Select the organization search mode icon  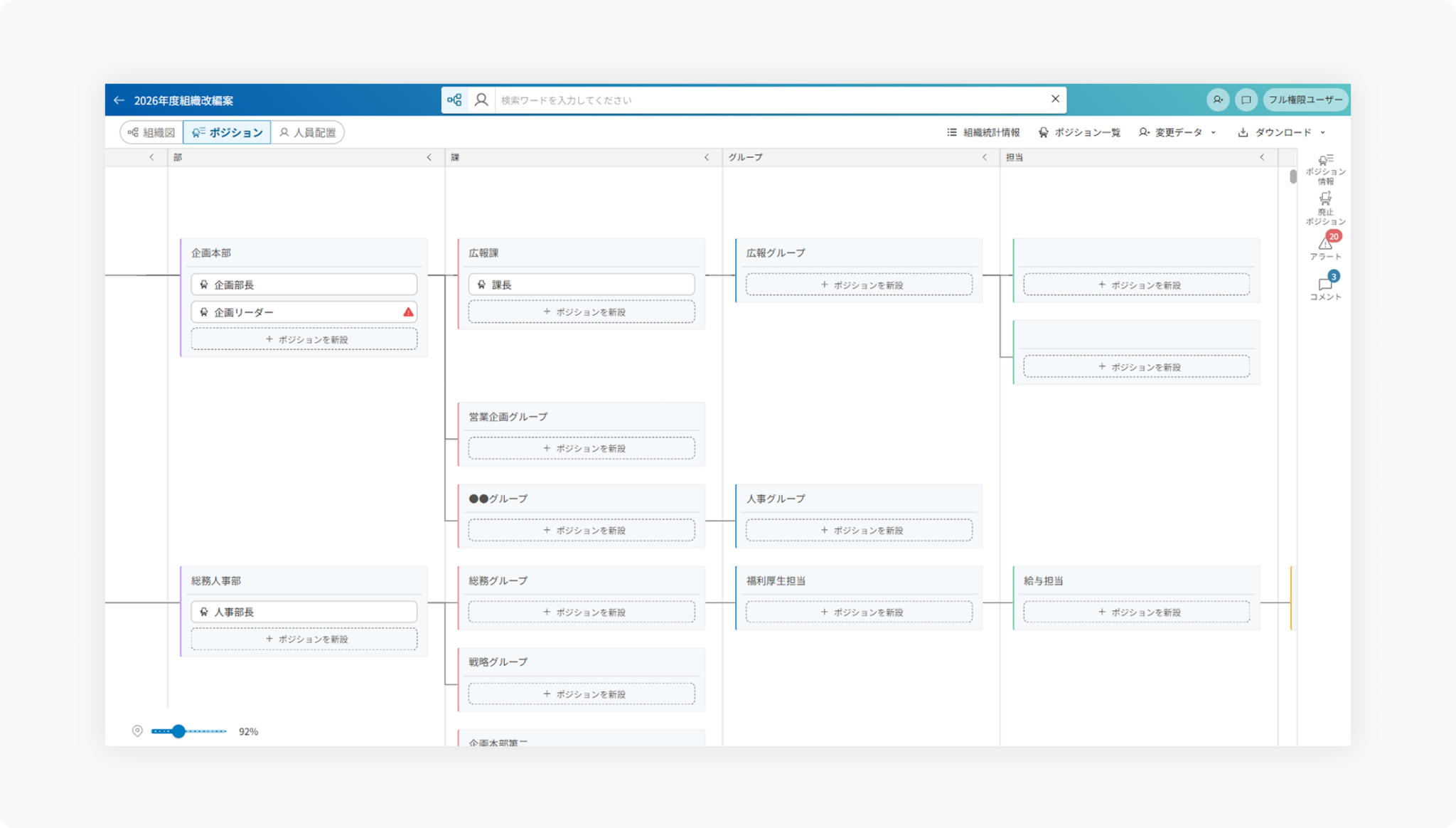click(x=454, y=100)
